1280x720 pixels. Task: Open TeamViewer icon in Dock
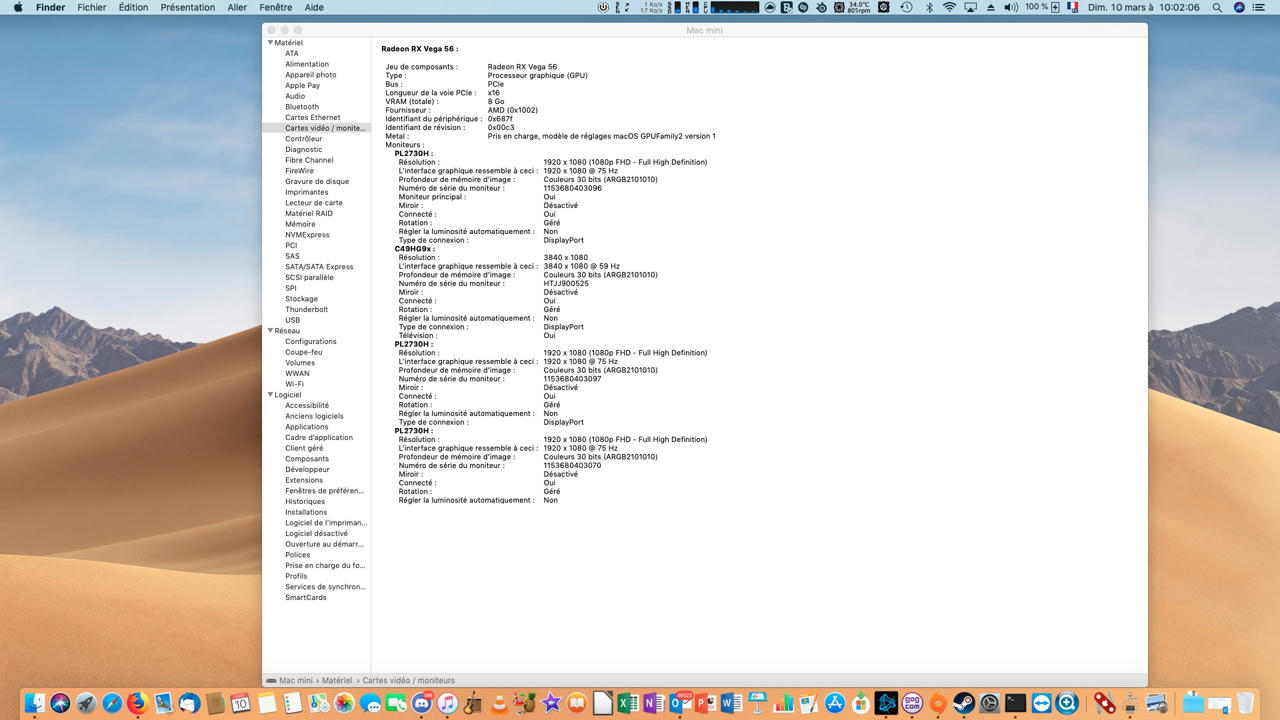1041,703
